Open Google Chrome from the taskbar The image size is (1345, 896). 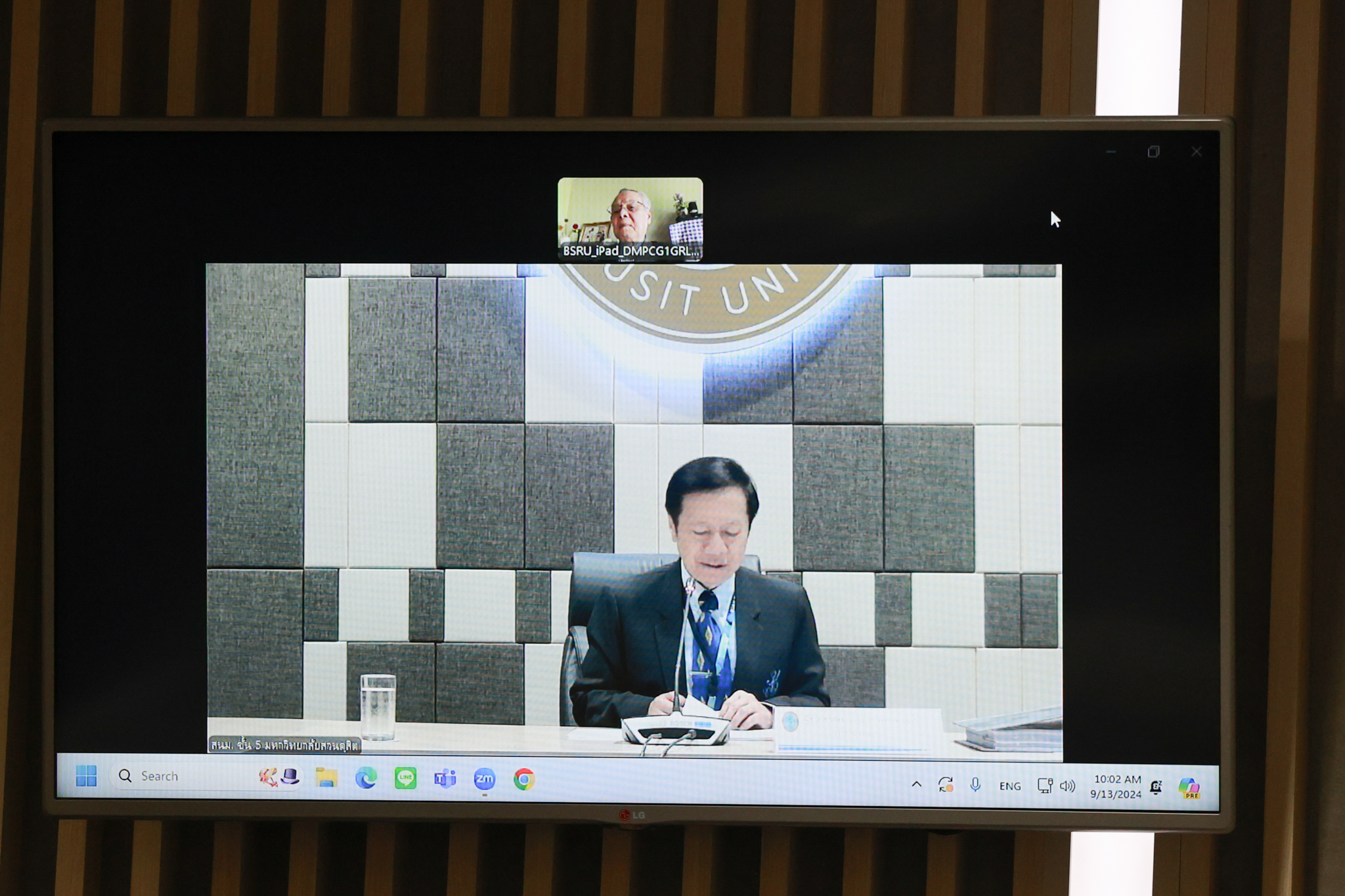tap(524, 779)
